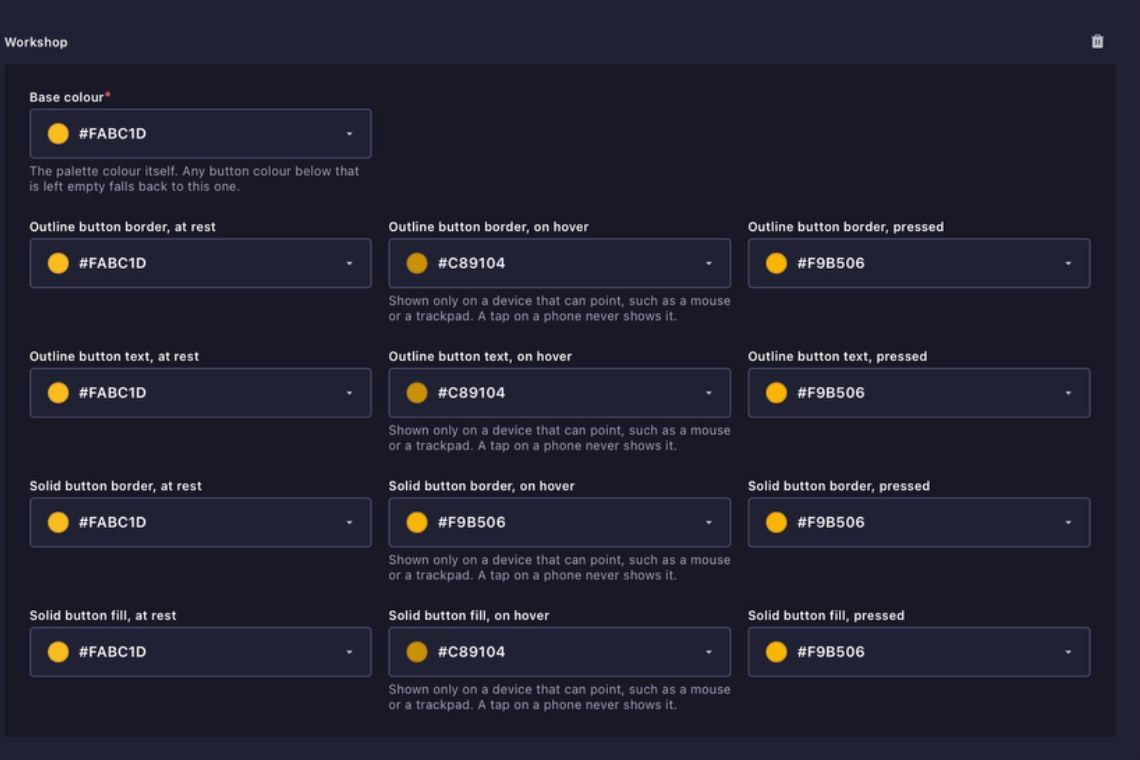Click swatch in Solid button border, on hover

pos(417,522)
